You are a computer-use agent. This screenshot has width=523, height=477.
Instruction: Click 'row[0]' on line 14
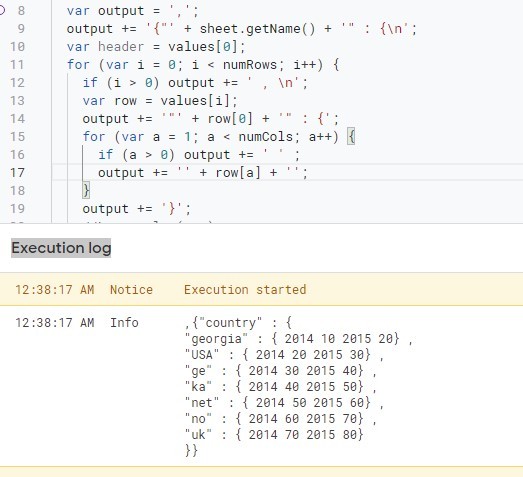pos(230,119)
